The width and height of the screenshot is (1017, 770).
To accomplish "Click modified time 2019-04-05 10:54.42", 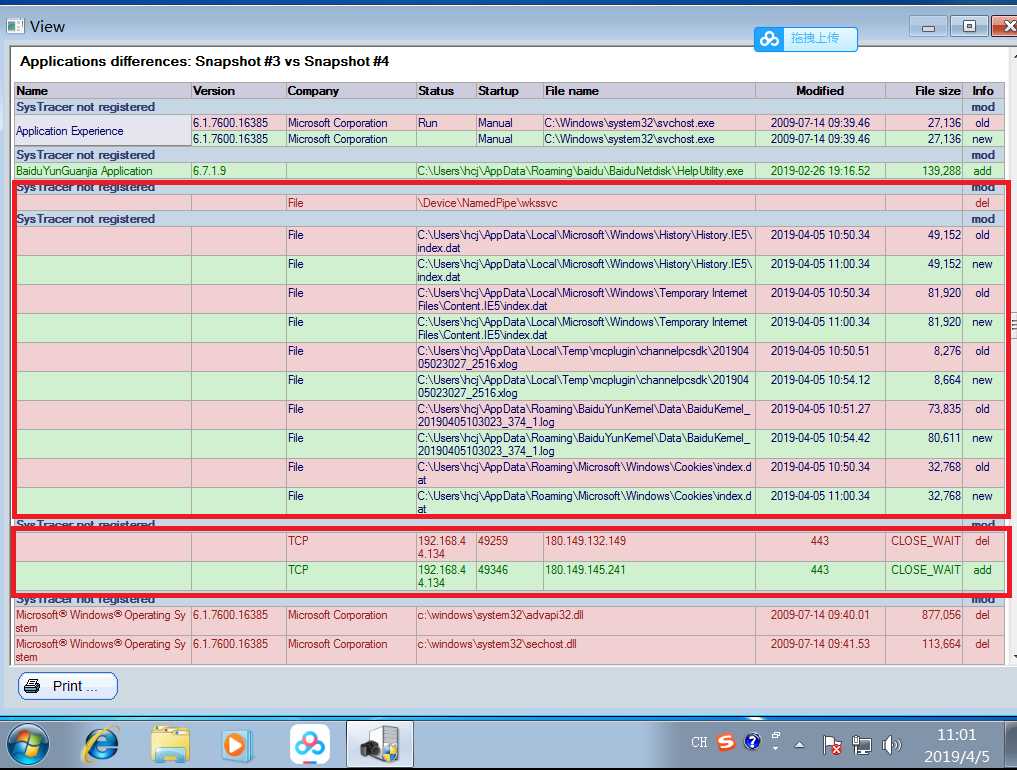I will pos(820,439).
